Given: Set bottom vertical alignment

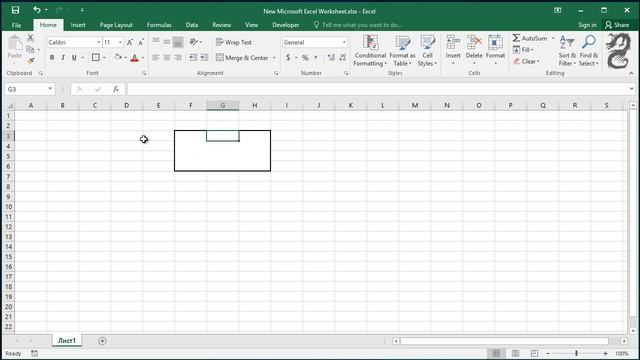Looking at the screenshot, I should click(178, 42).
